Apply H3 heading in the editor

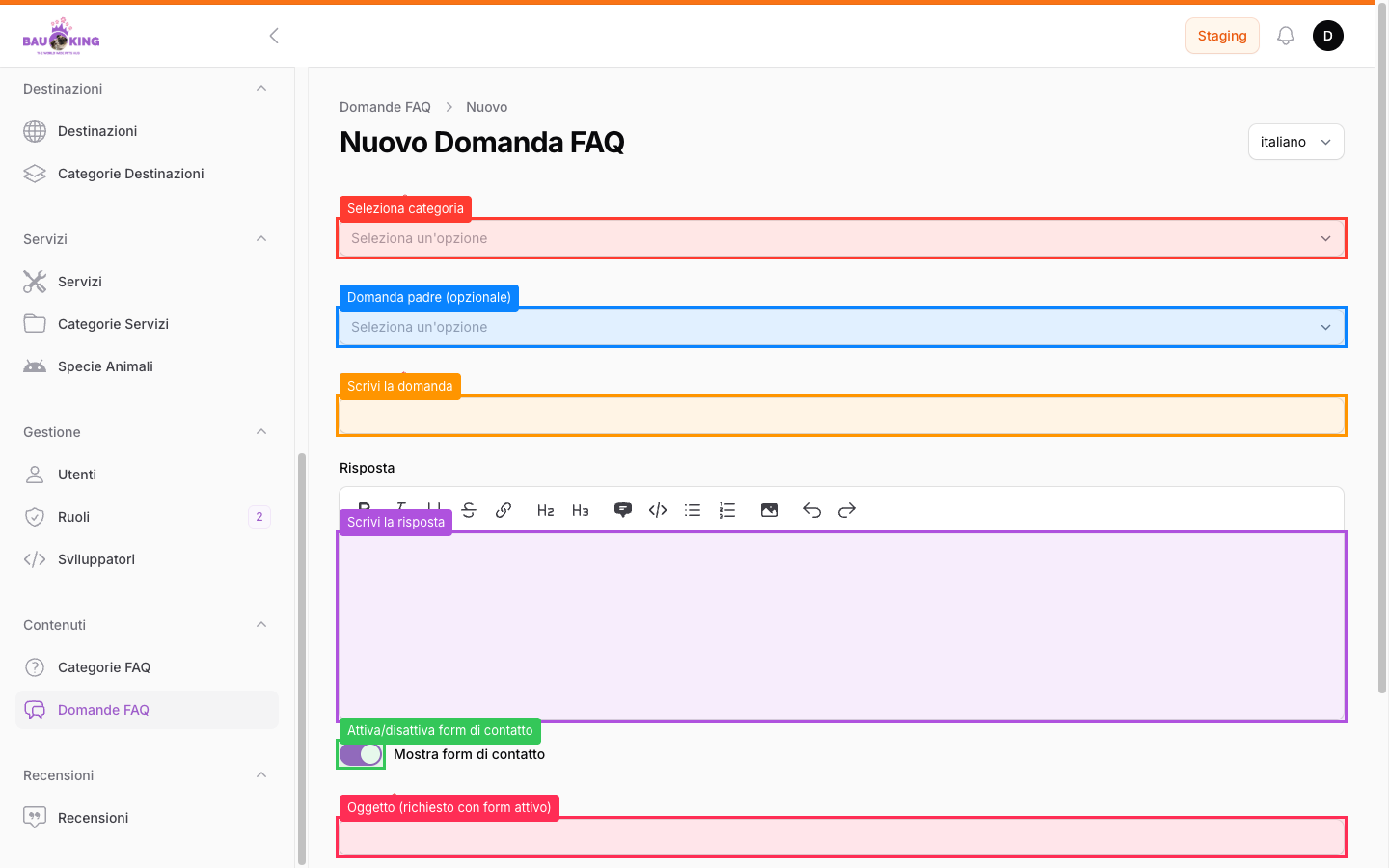580,510
